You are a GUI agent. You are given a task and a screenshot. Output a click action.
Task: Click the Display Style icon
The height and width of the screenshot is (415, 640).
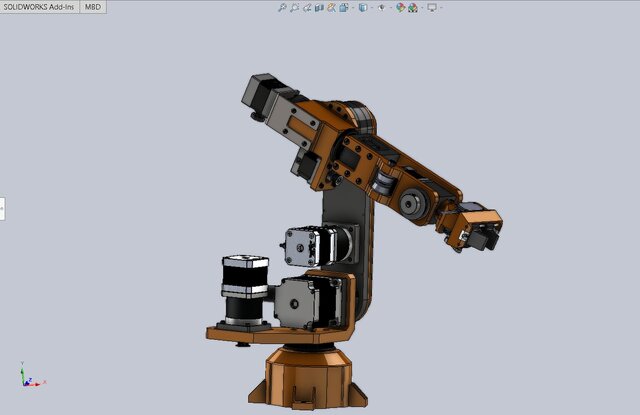[363, 7]
